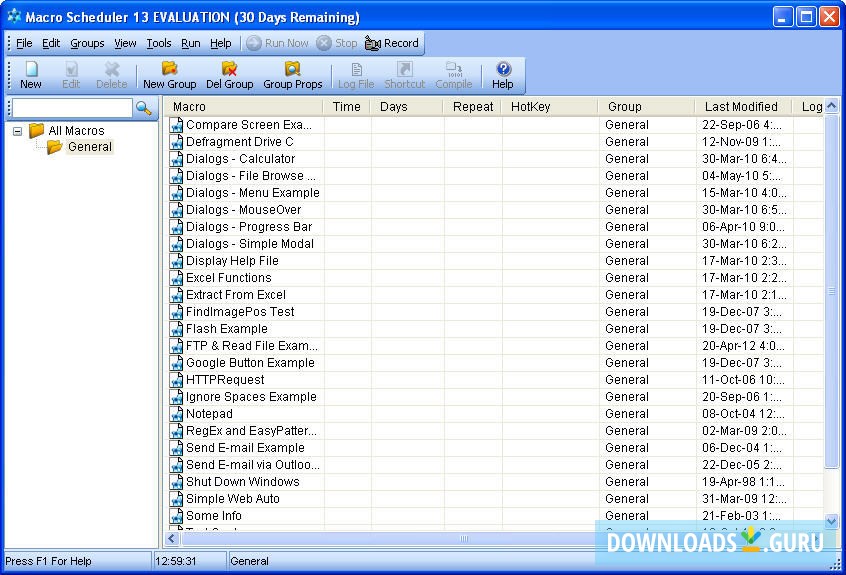This screenshot has height=575, width=846.
Task: Select the General group folder
Action: coord(80,147)
